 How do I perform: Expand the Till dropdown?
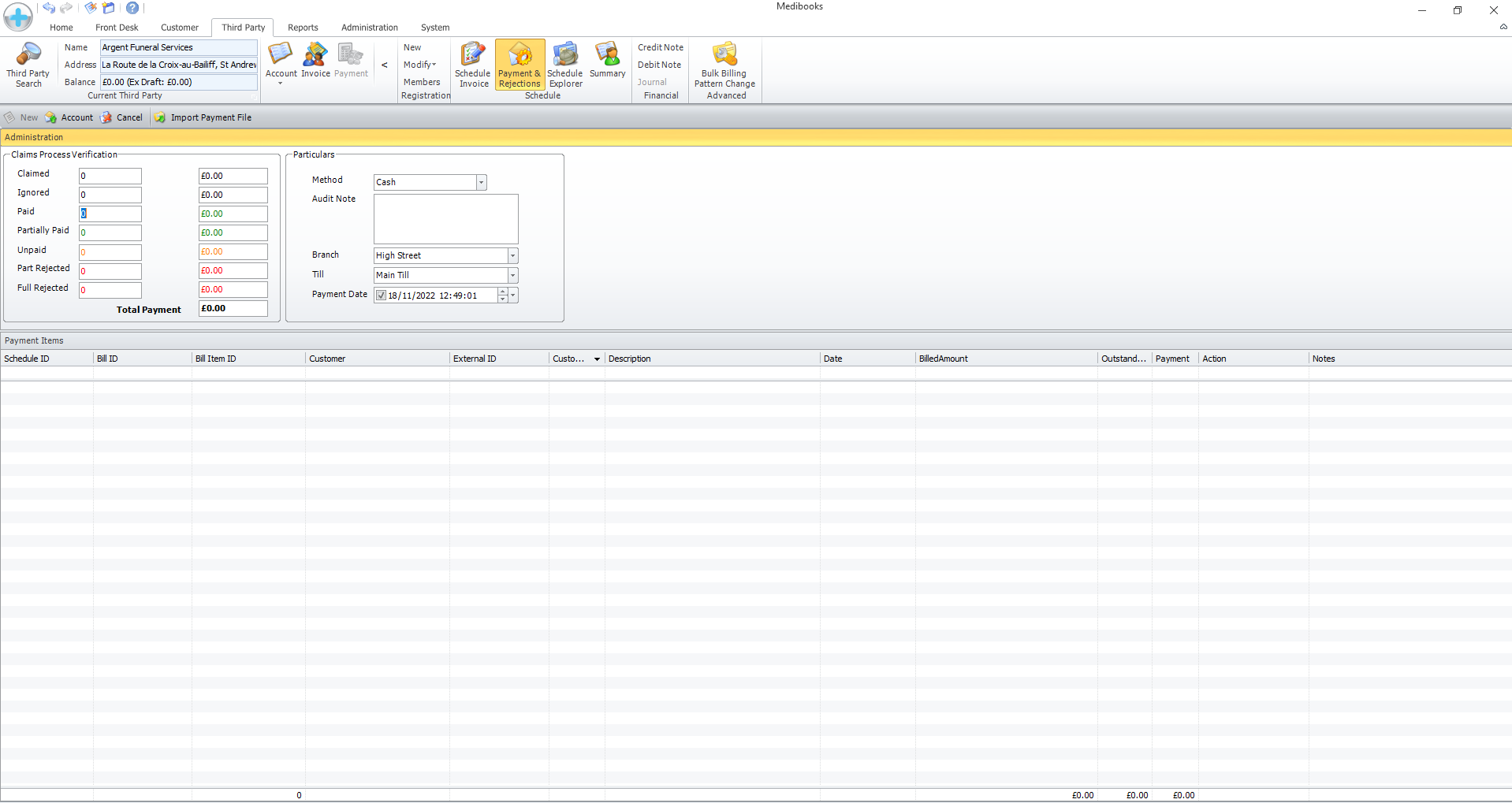tap(512, 275)
